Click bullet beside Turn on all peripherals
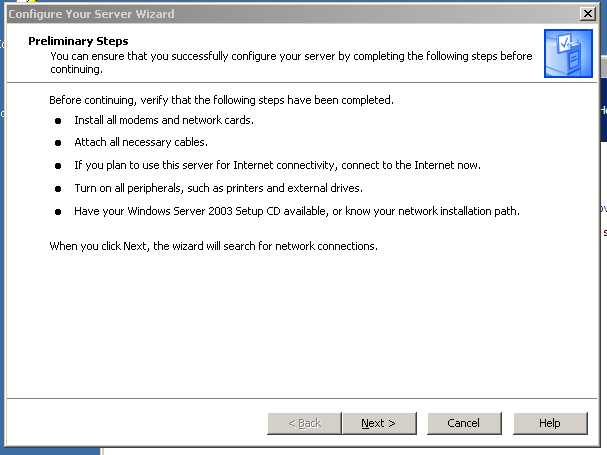This screenshot has width=607, height=455. tap(59, 188)
